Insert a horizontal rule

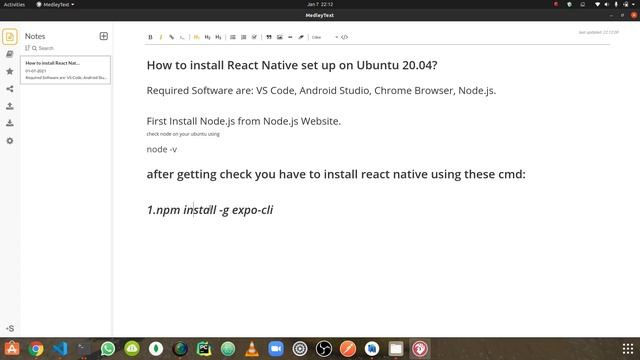coord(290,37)
